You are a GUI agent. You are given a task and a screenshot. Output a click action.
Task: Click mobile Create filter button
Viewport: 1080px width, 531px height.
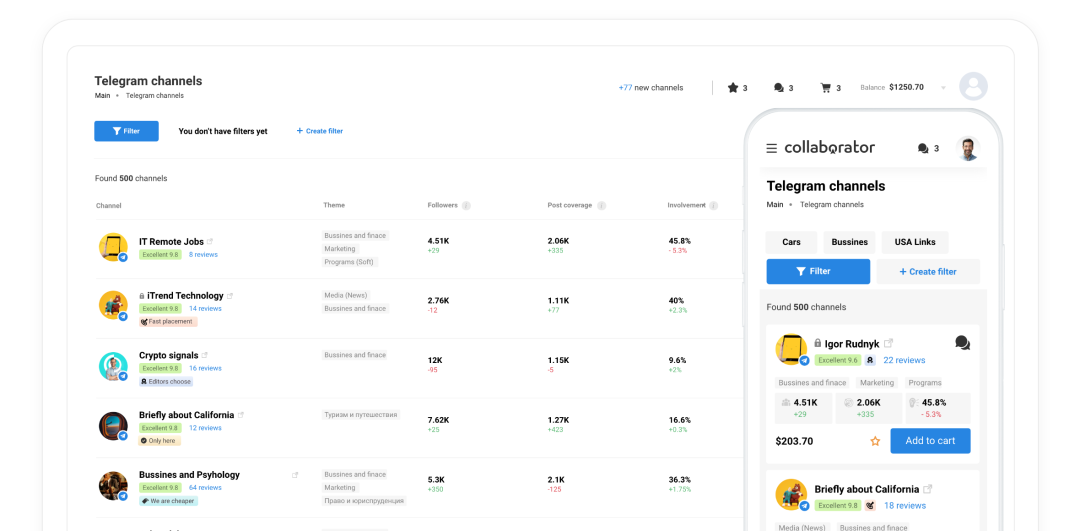pyautogui.click(x=928, y=271)
